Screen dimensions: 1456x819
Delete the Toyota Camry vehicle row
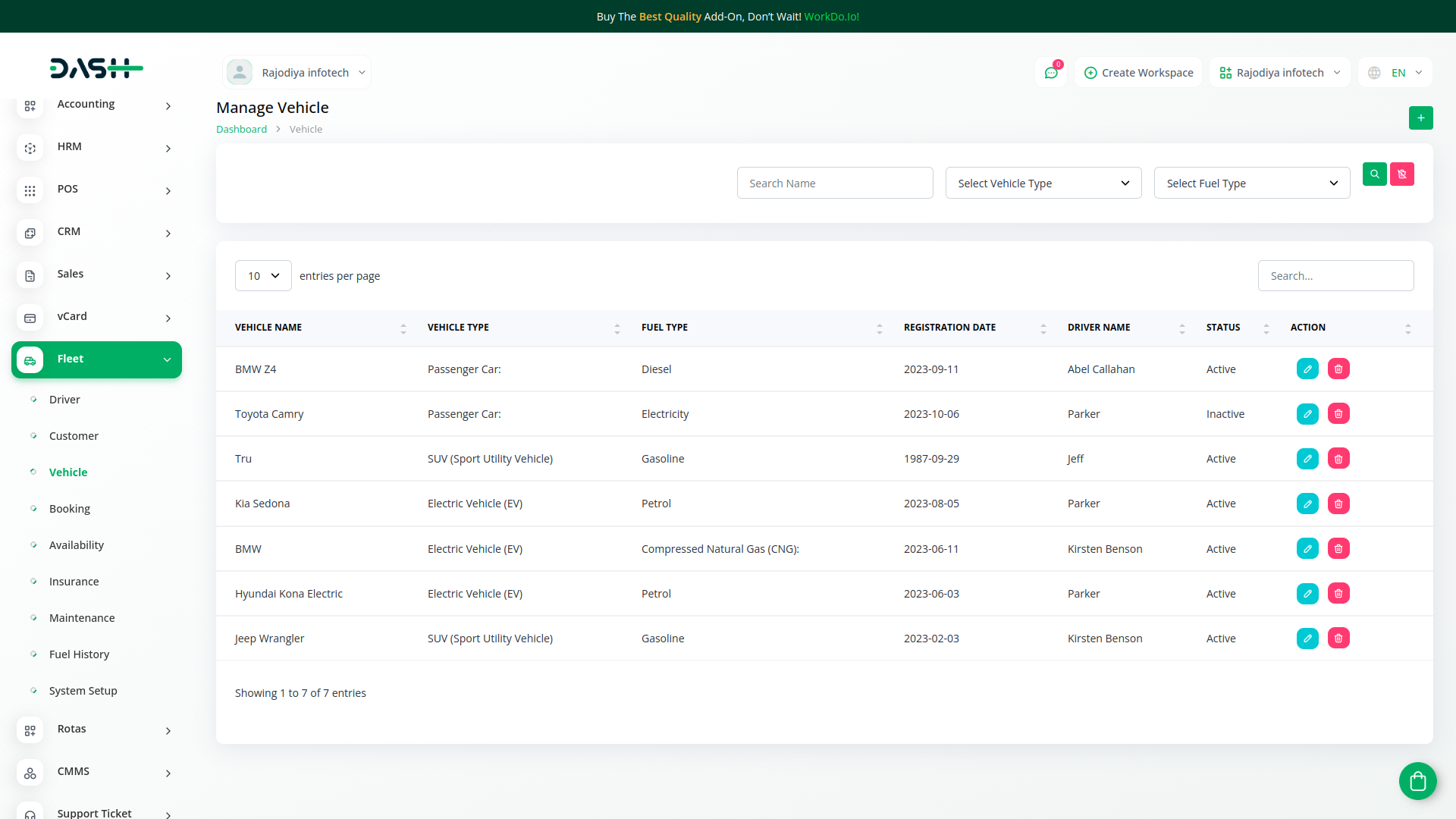pyautogui.click(x=1338, y=414)
